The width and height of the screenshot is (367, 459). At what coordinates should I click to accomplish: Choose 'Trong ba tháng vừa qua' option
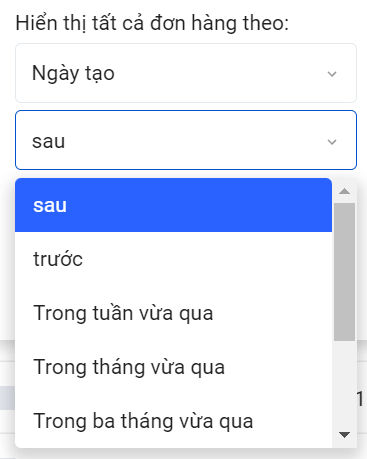coord(173,421)
